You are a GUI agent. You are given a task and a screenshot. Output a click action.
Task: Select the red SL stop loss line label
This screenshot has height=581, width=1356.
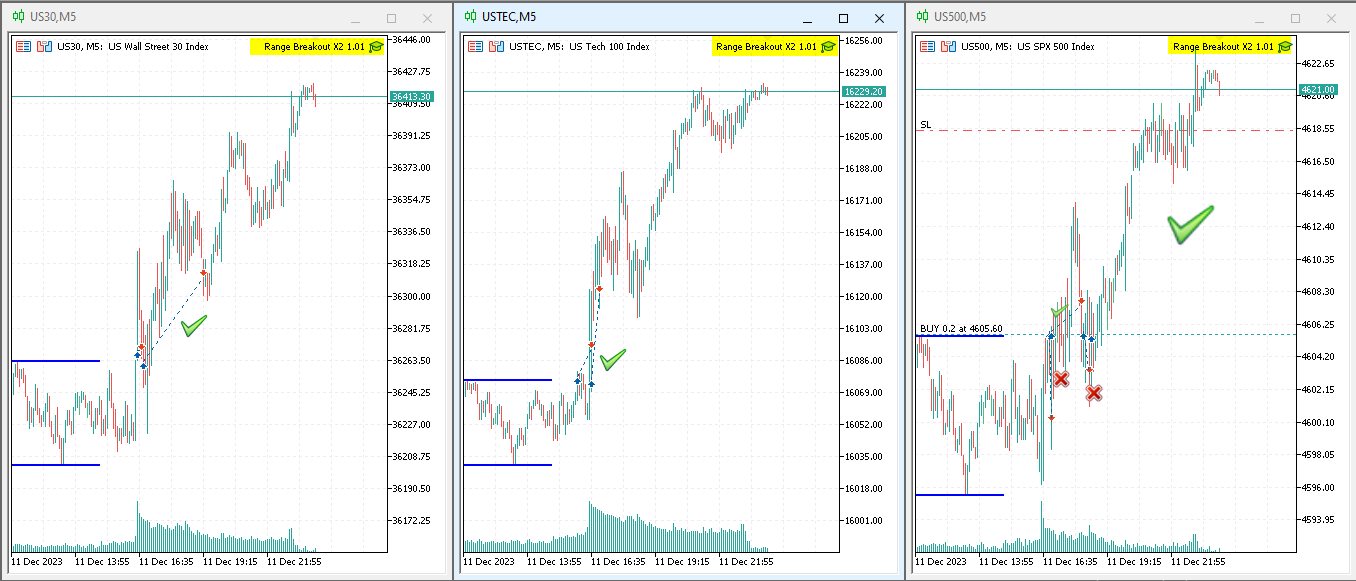[x=925, y=124]
